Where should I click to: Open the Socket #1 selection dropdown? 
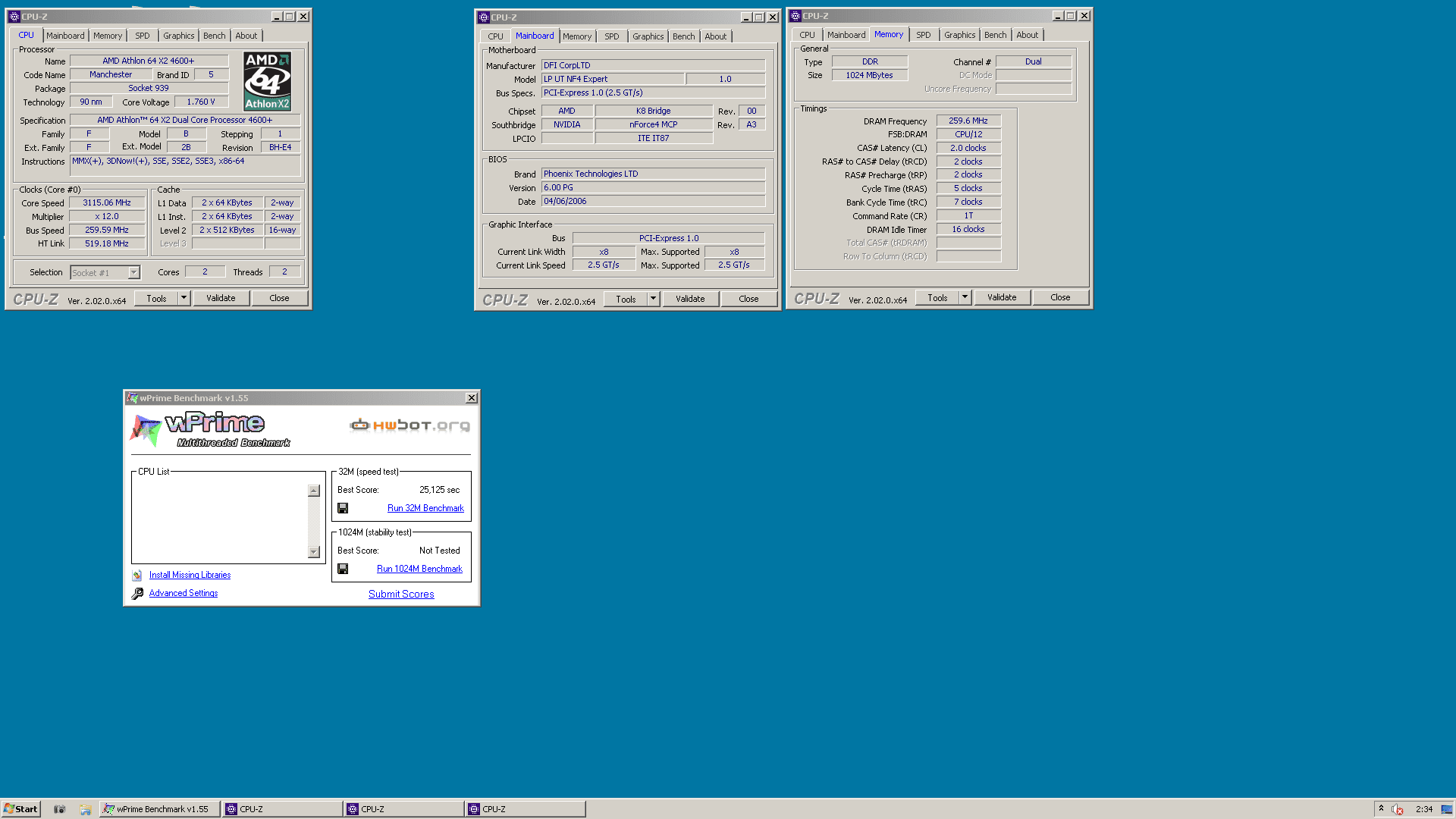tap(133, 272)
